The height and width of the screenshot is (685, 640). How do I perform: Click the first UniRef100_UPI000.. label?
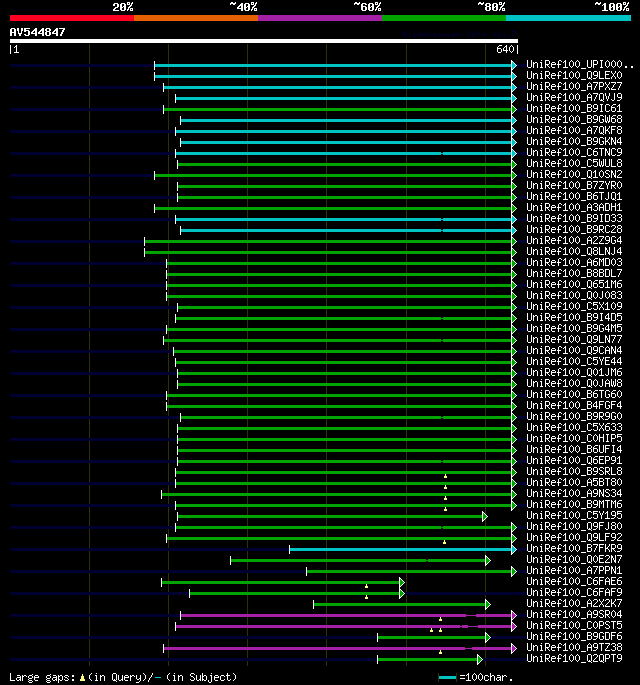pos(580,65)
